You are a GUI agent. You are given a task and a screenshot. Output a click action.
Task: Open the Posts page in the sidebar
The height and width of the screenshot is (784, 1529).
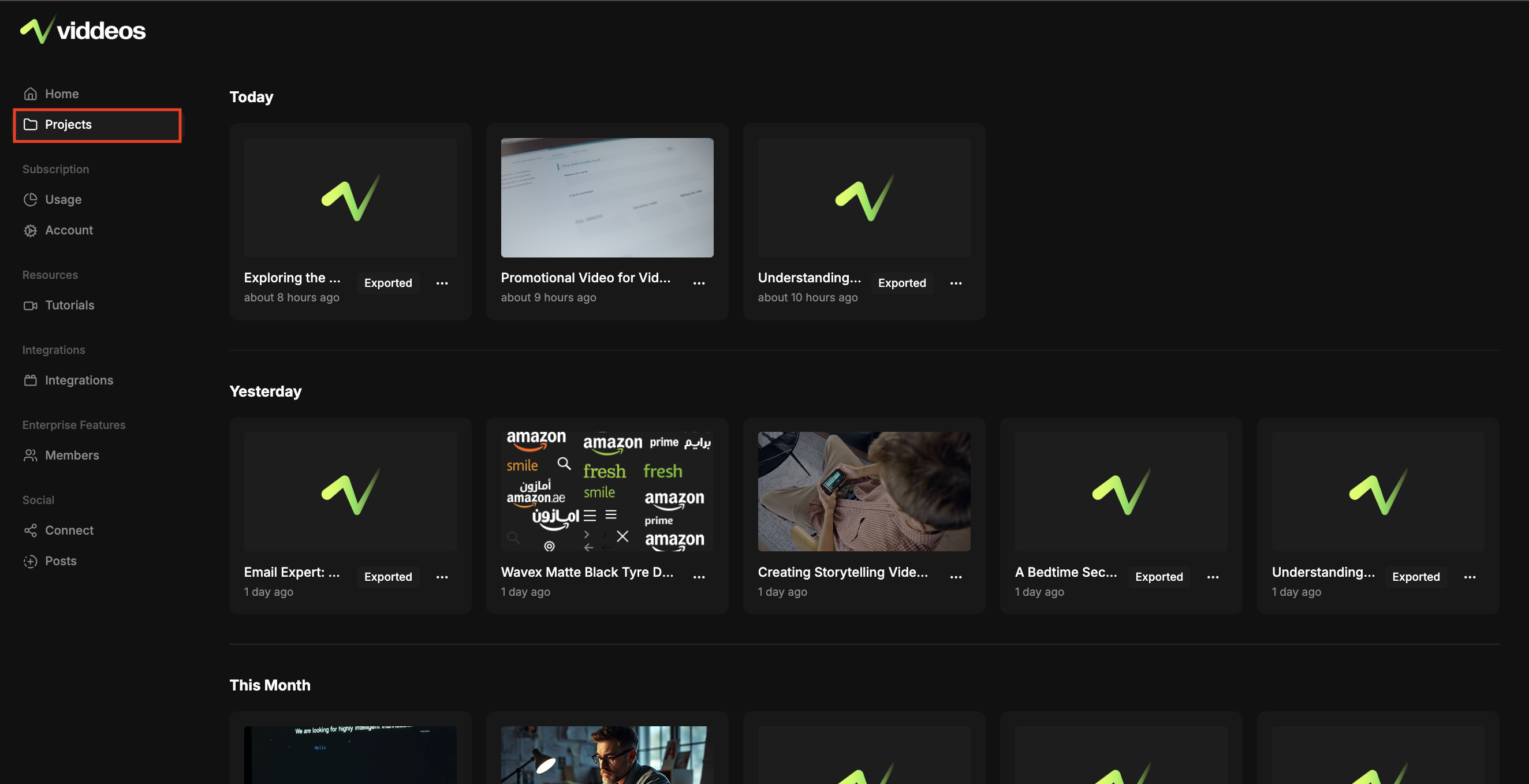tap(60, 561)
